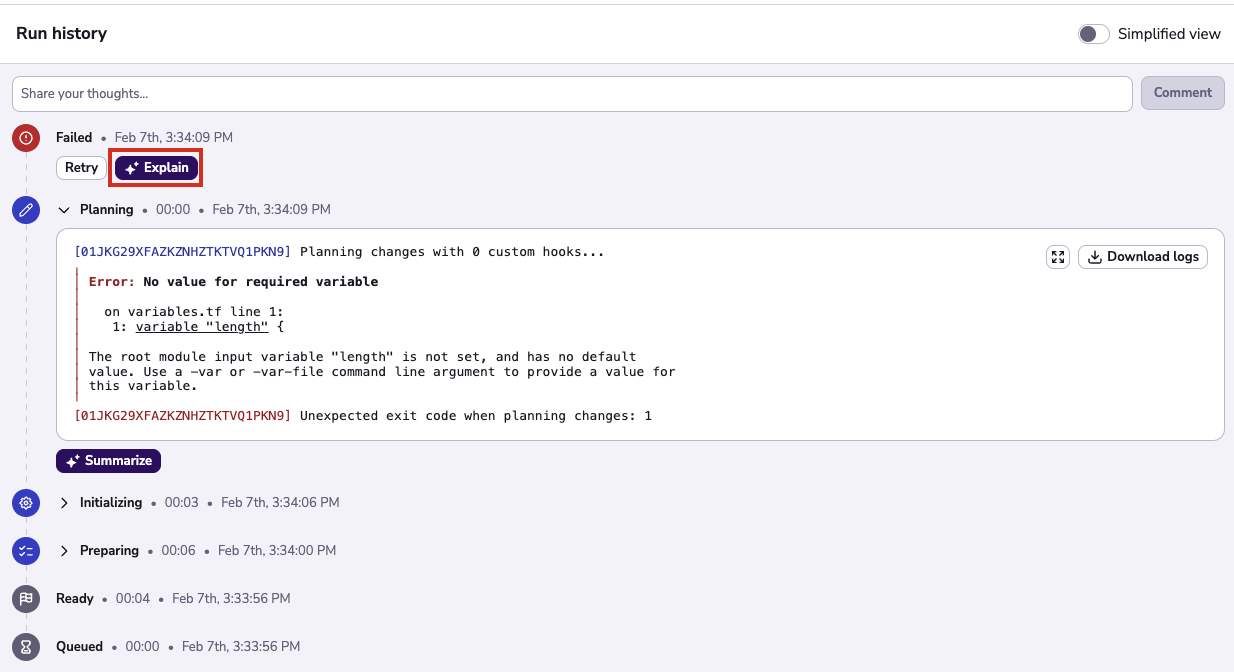Click the Initializing stage gear icon
This screenshot has width=1234, height=672.
[x=26, y=503]
